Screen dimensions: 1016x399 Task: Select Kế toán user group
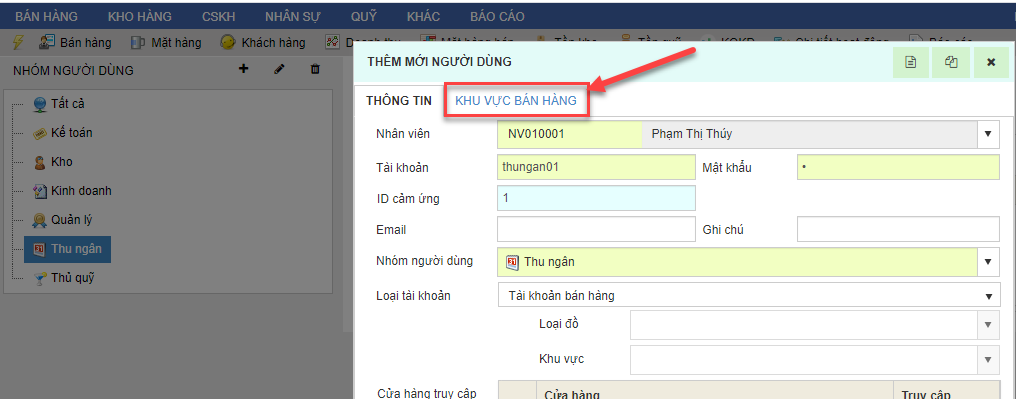63,133
